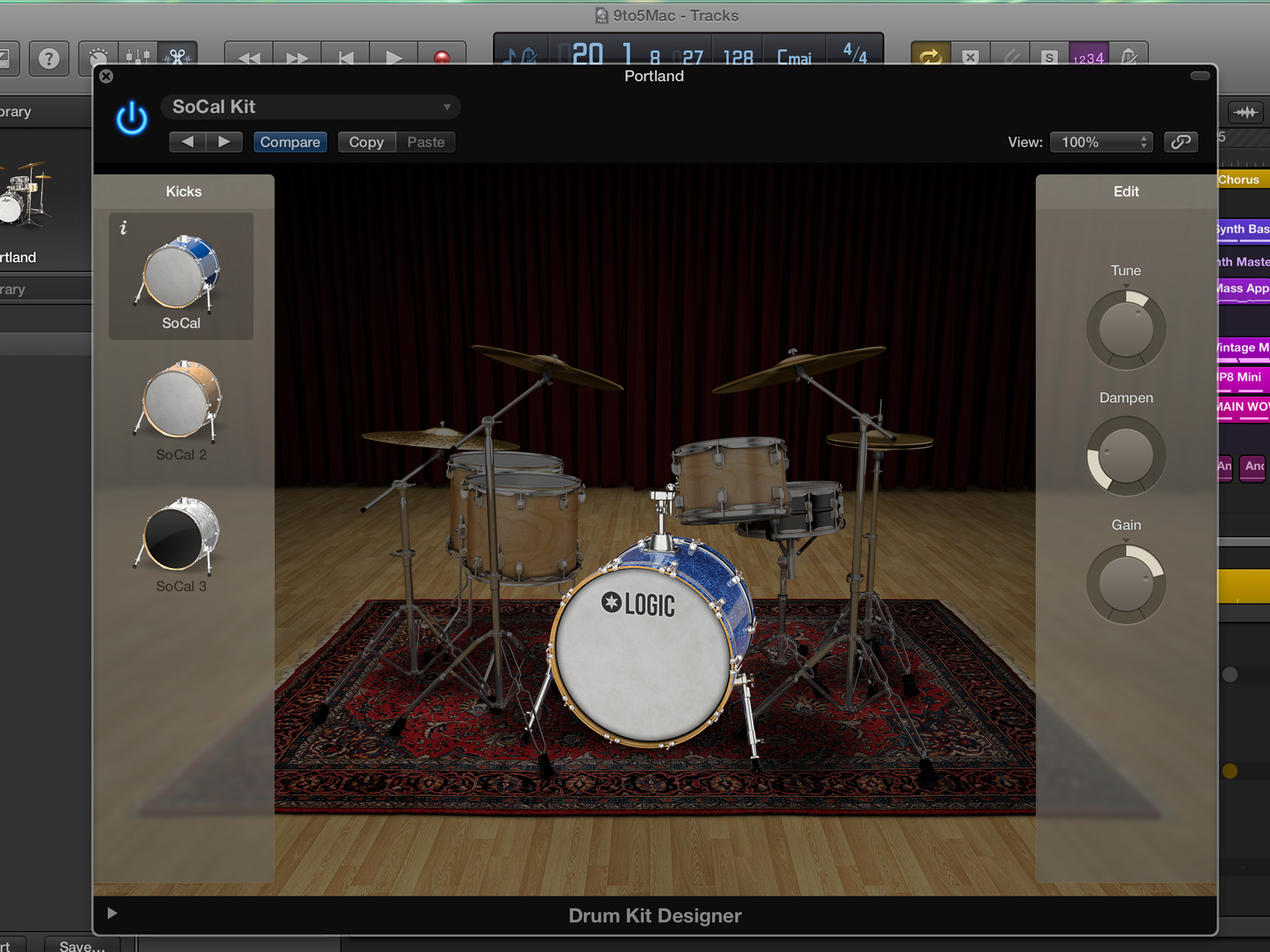Select the Vintage M region
Image resolution: width=1270 pixels, height=952 pixels.
point(1243,347)
